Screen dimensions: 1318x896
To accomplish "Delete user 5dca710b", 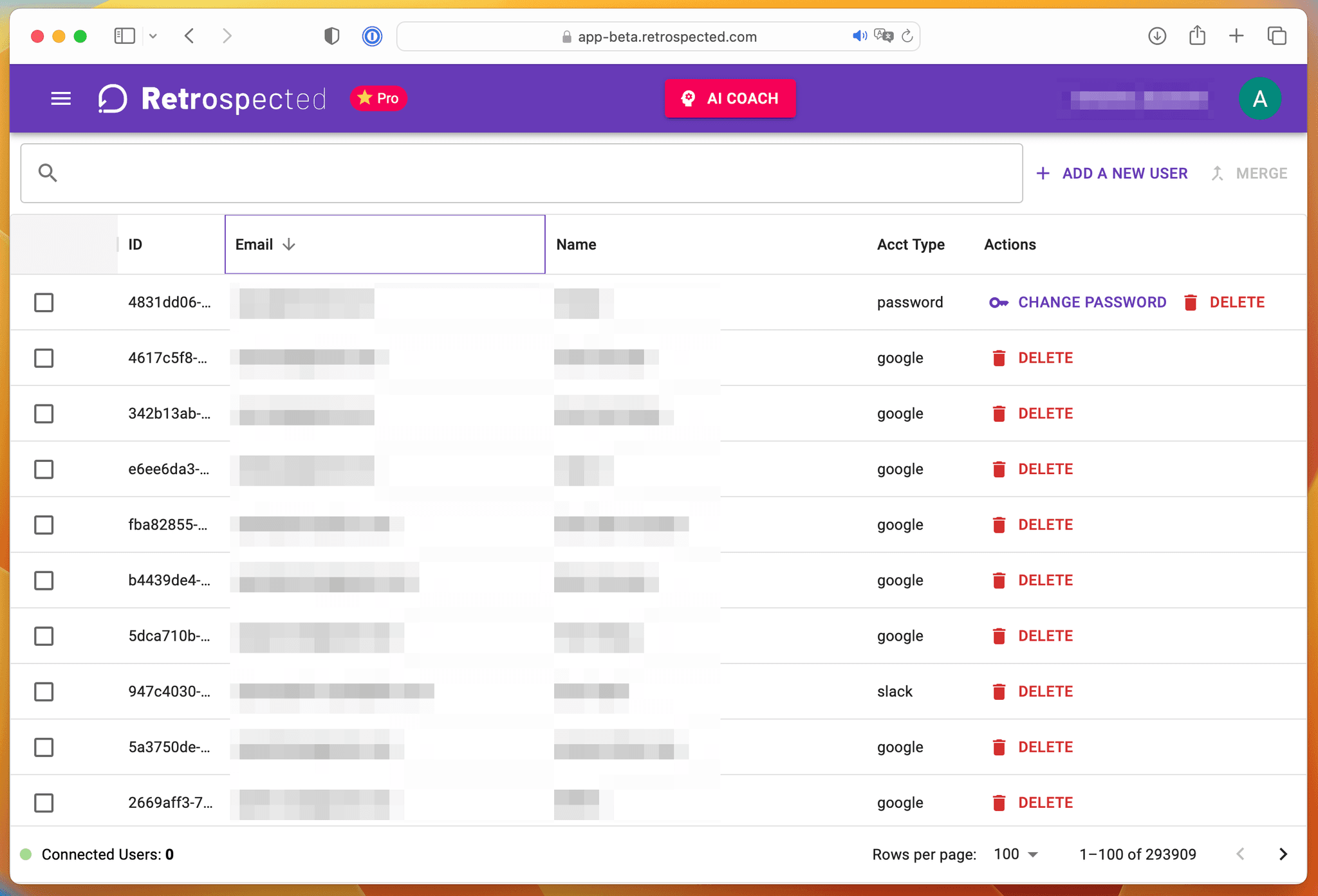I will [1032, 636].
